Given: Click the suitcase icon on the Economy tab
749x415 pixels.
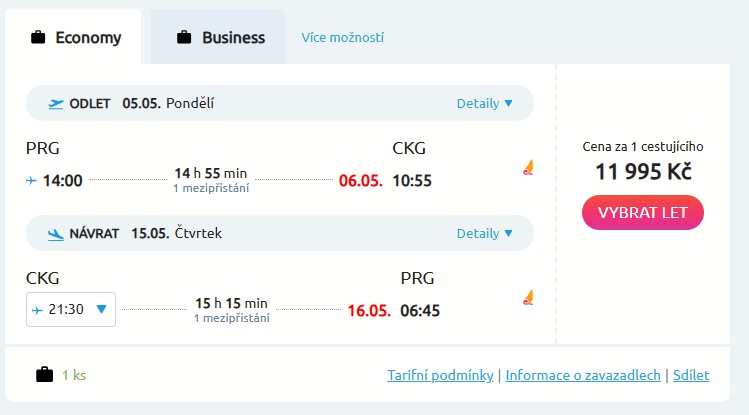Looking at the screenshot, I should (x=38, y=38).
